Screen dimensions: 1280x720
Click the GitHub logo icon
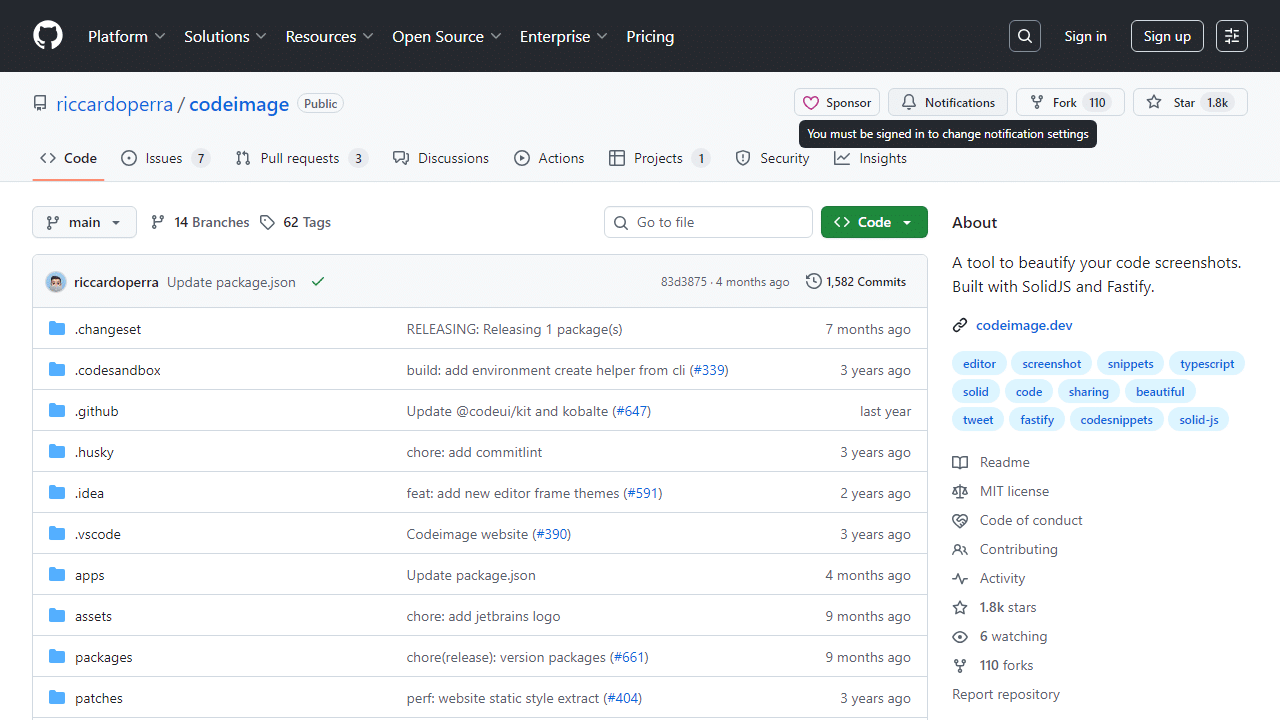click(48, 36)
